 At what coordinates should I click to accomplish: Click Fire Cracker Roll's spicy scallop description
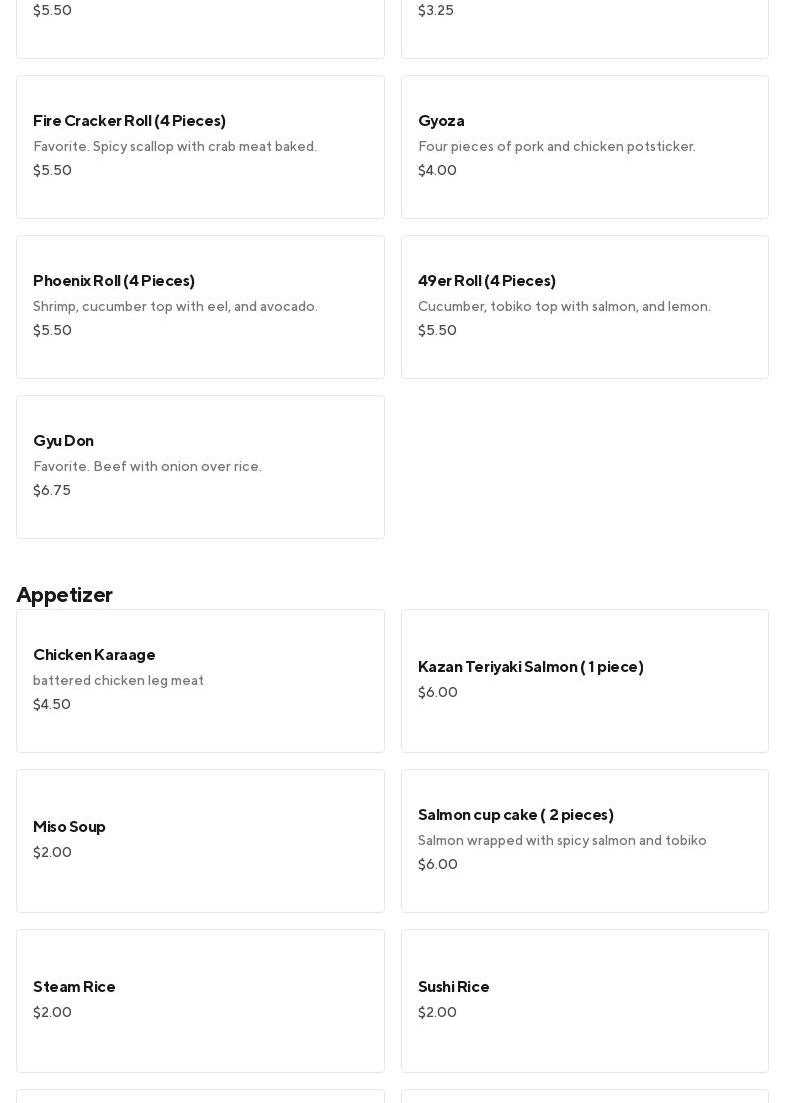coord(175,147)
